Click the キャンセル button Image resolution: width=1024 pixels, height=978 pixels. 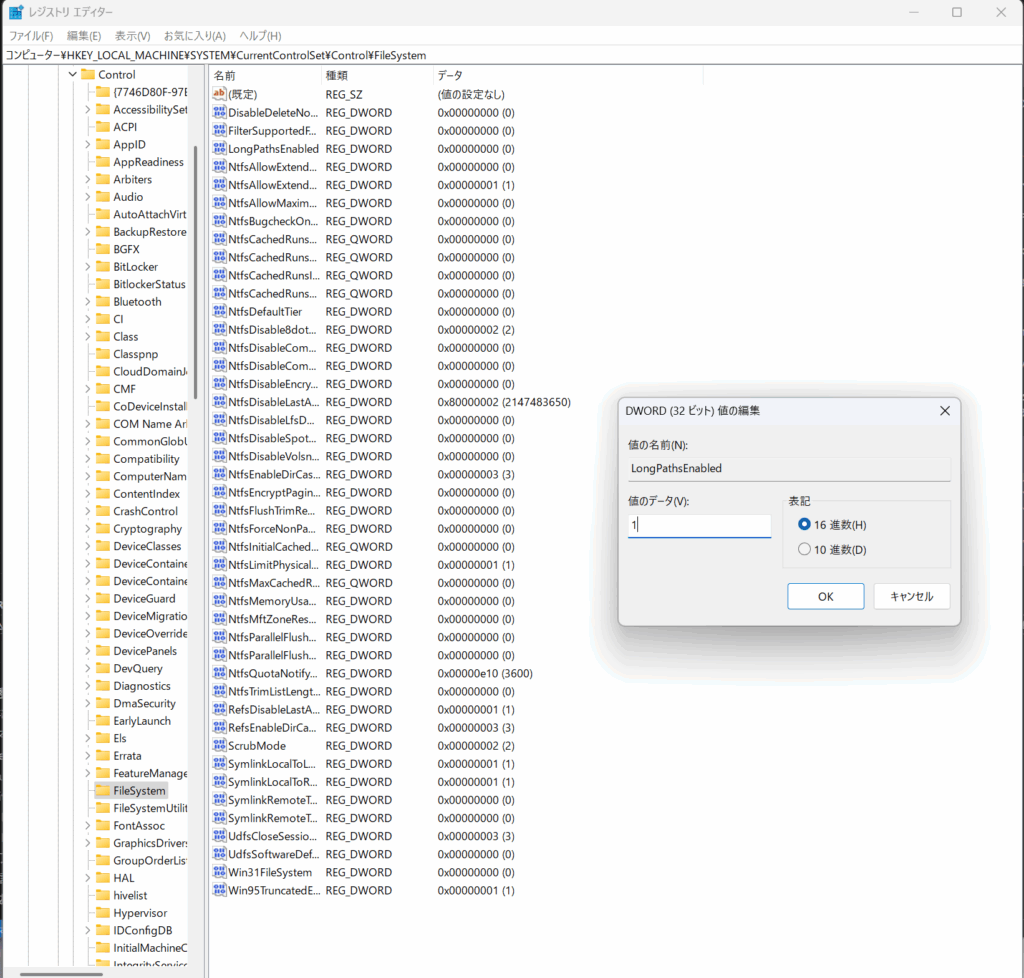pyautogui.click(x=912, y=596)
